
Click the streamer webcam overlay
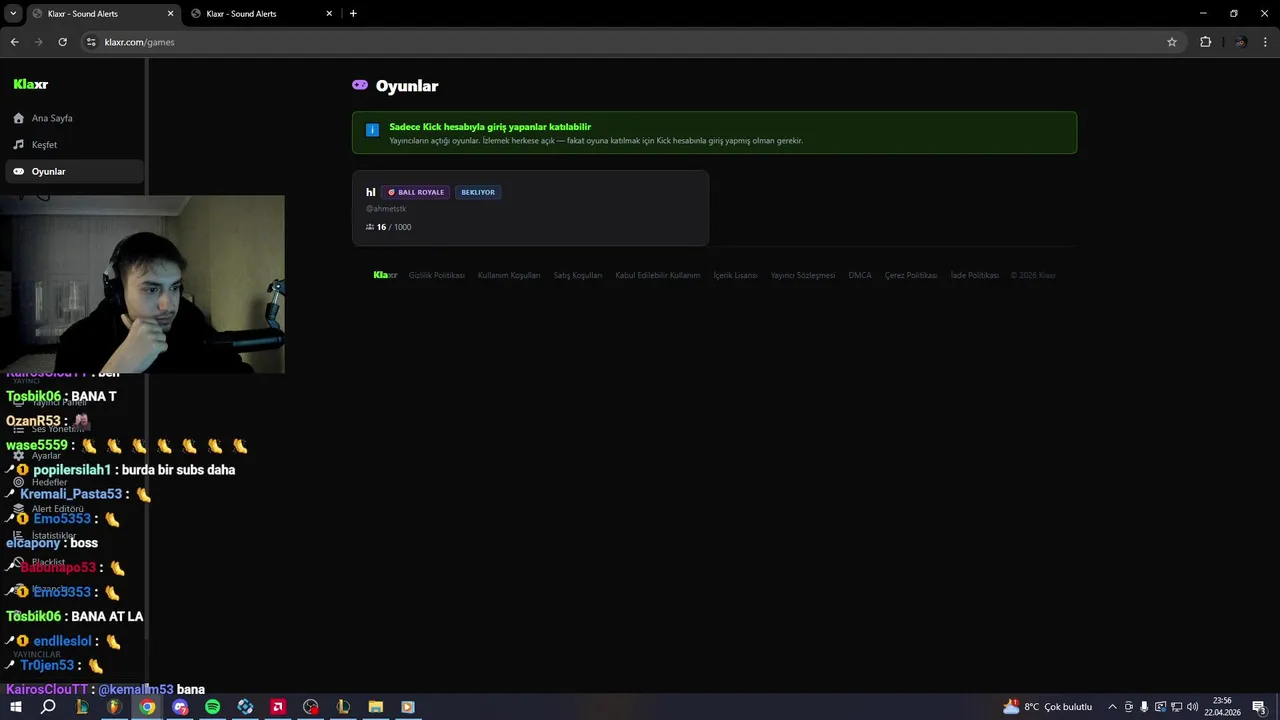(x=142, y=284)
